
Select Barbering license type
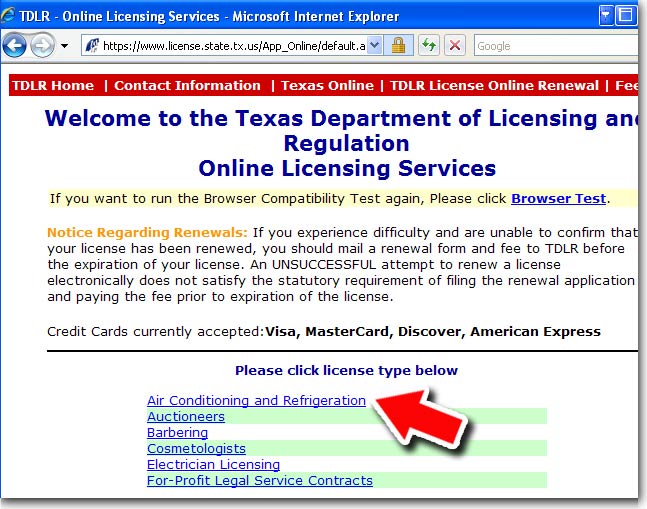pyautogui.click(x=177, y=433)
